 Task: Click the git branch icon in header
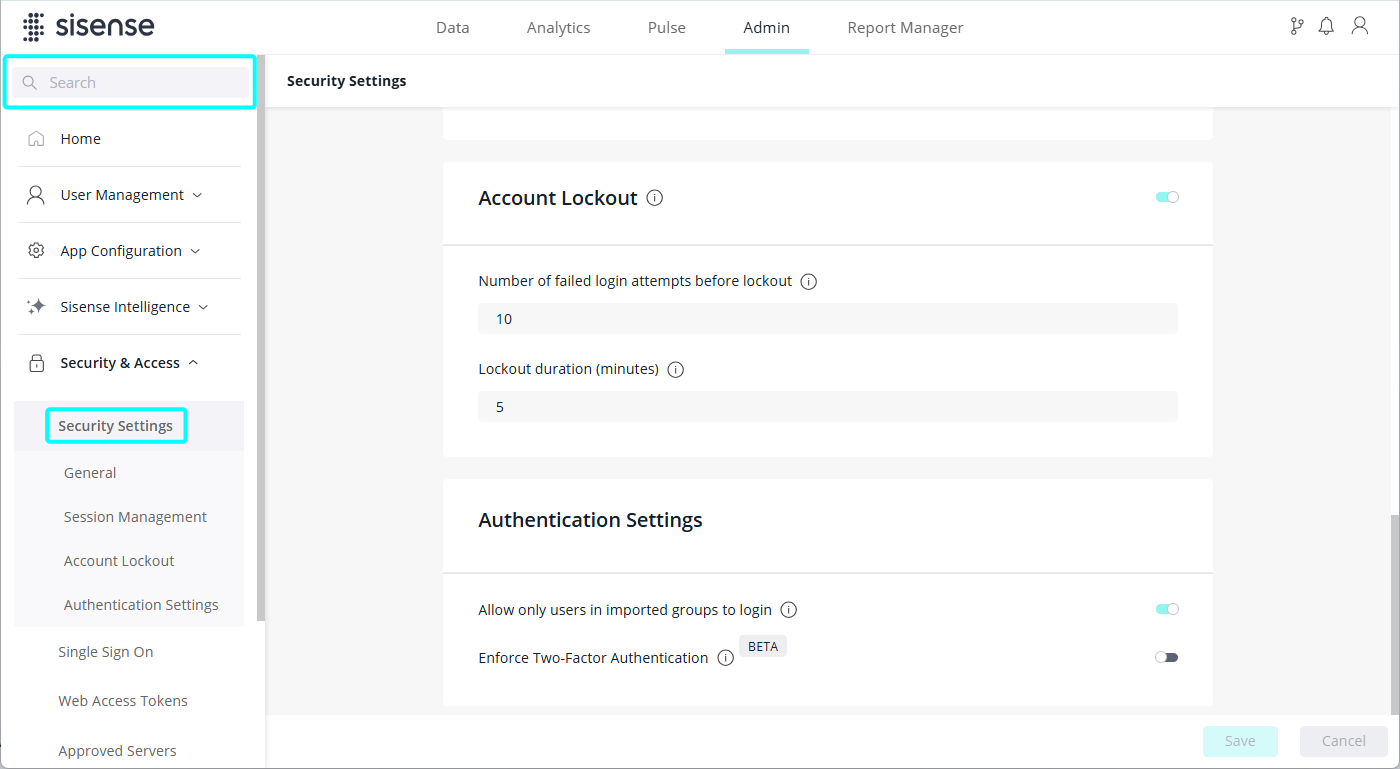1297,27
